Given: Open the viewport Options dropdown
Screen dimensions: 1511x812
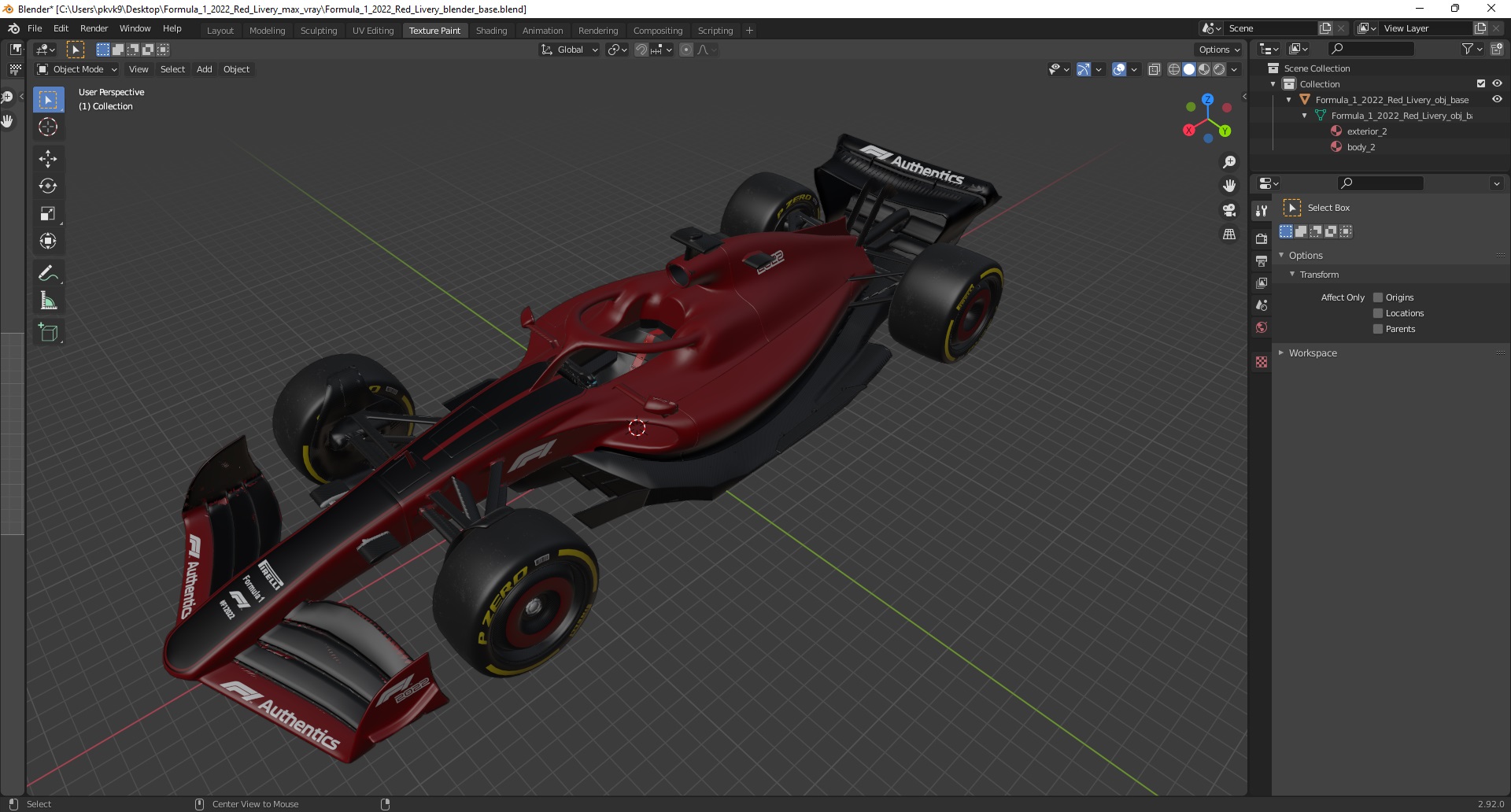Looking at the screenshot, I should 1219,50.
